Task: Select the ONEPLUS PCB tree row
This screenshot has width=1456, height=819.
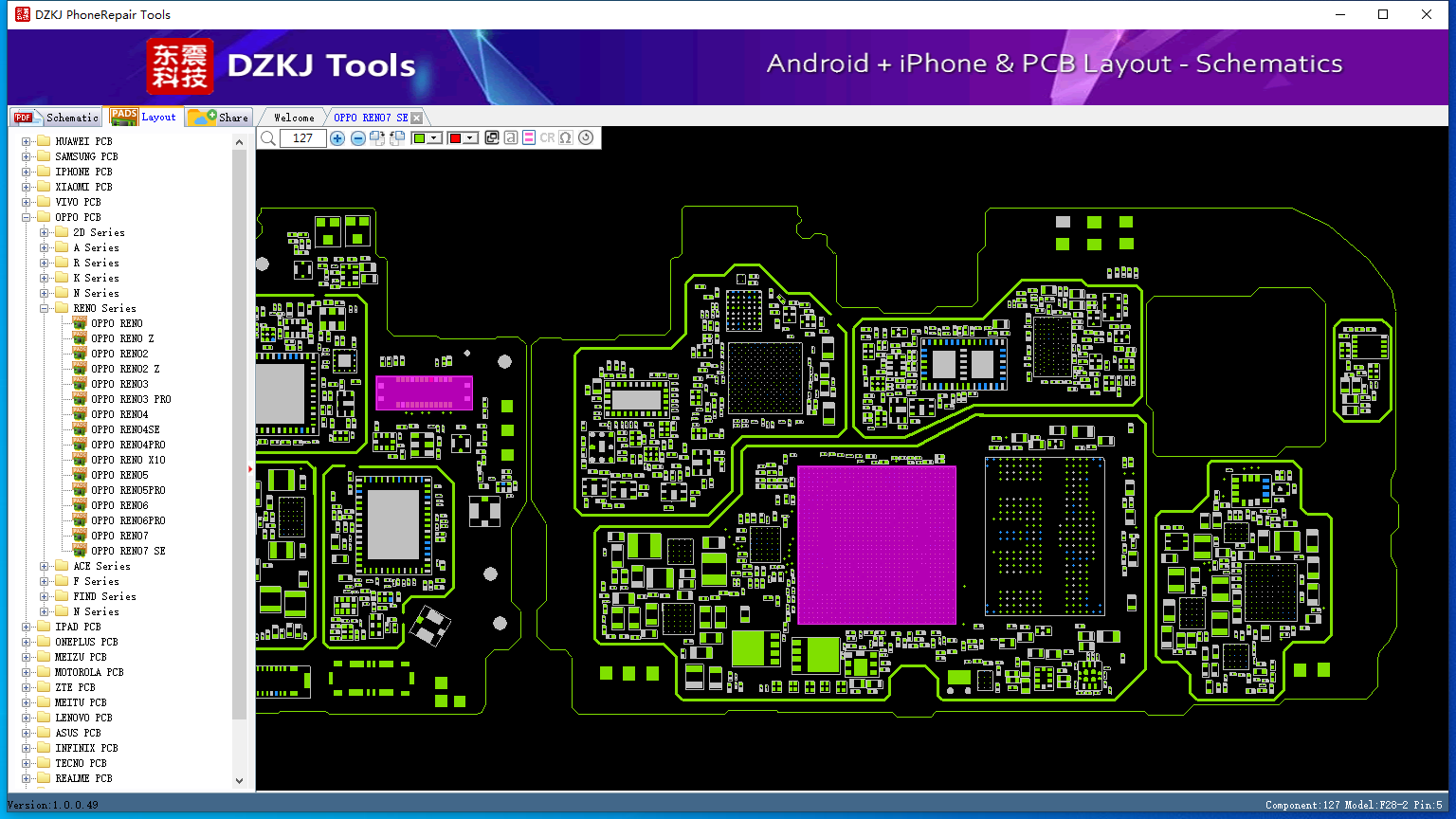Action: coord(86,642)
